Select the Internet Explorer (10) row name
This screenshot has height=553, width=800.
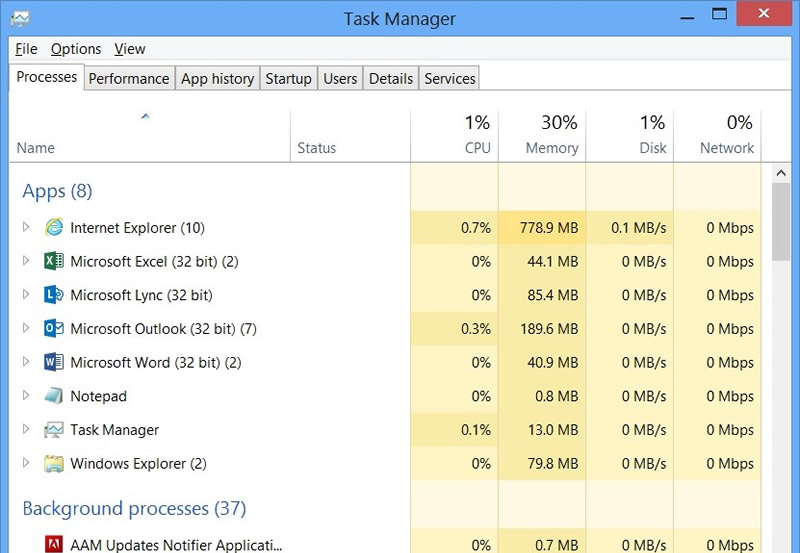tap(137, 228)
